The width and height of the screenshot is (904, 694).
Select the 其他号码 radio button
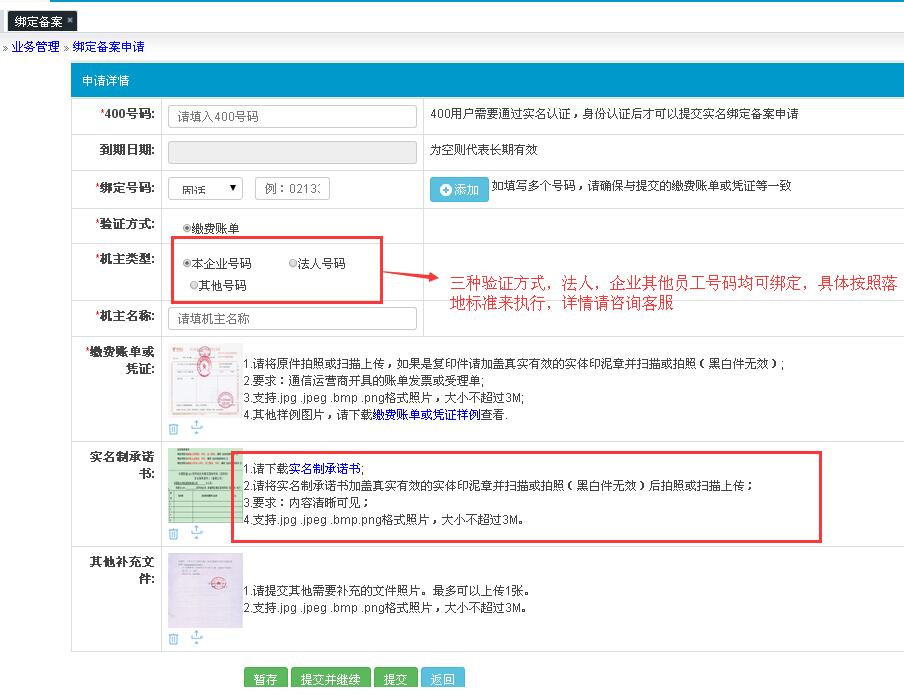(x=194, y=285)
